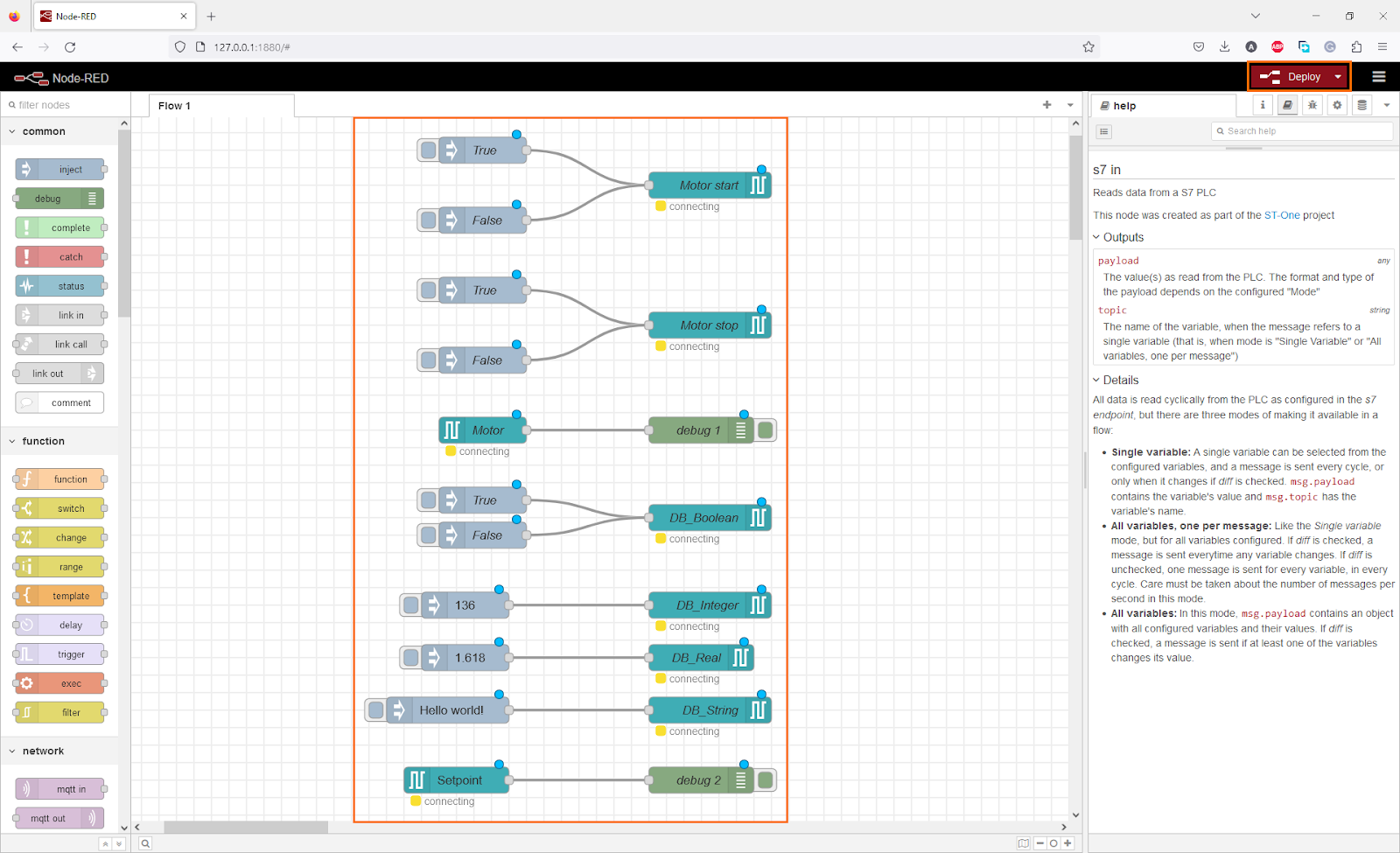Open the information sidebar tab
Viewport: 1400px width, 853px height.
1263,105
